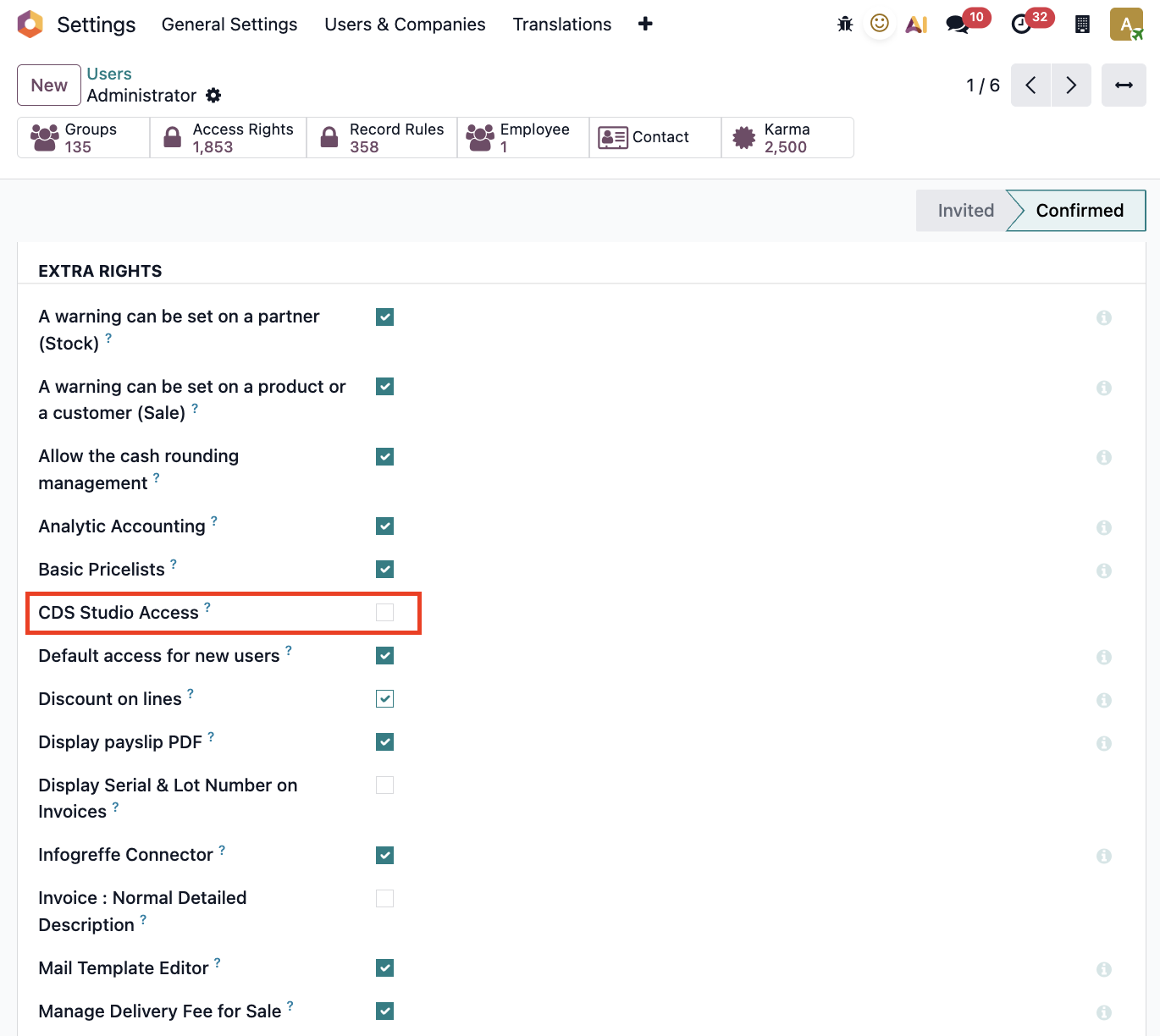Go to the Users breadcrumb link
Screen dimensions: 1160x1036
[109, 74]
